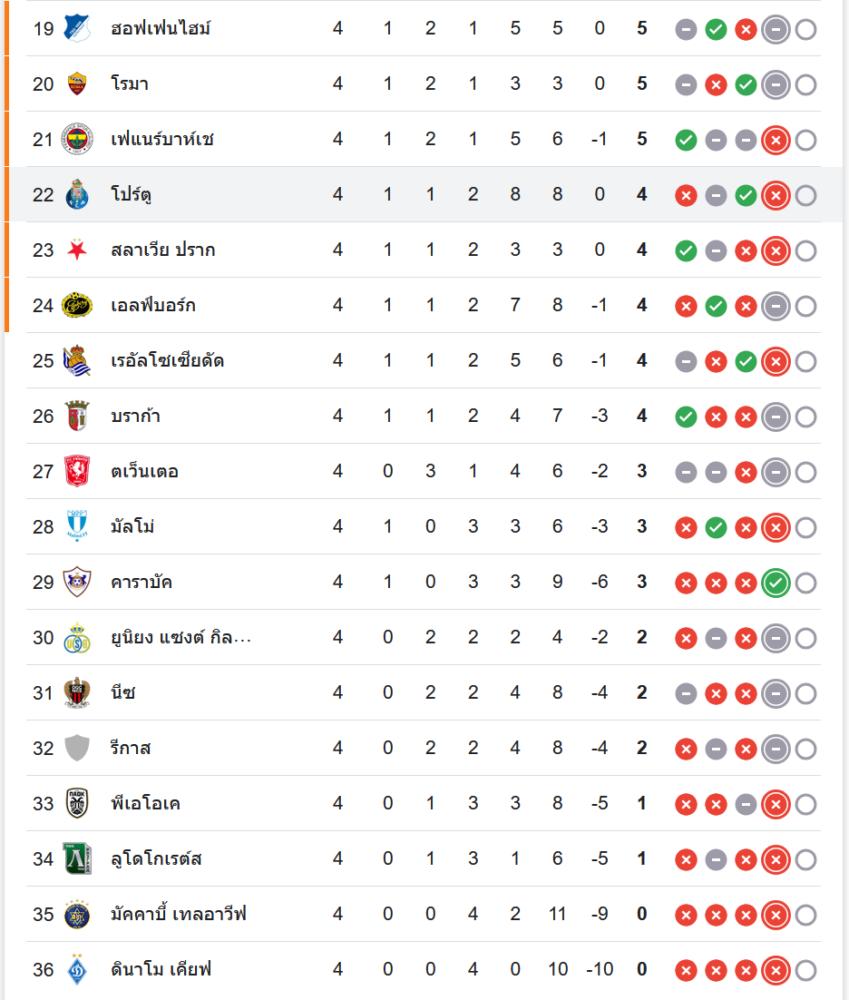Click the Braga club crest
Image resolution: width=849 pixels, height=1000 pixels.
tap(76, 416)
